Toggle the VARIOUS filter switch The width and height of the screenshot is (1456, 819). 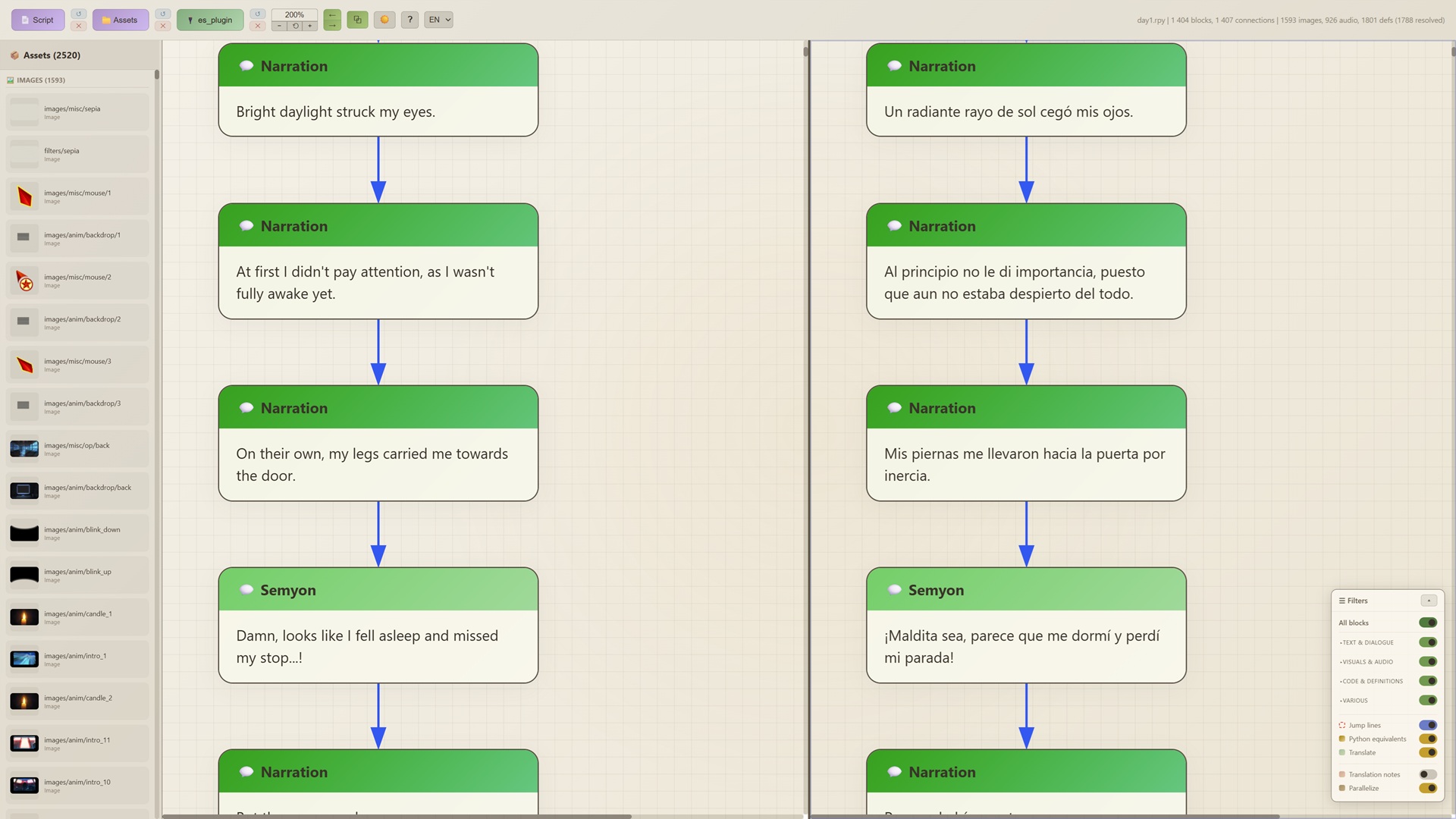click(x=1428, y=700)
